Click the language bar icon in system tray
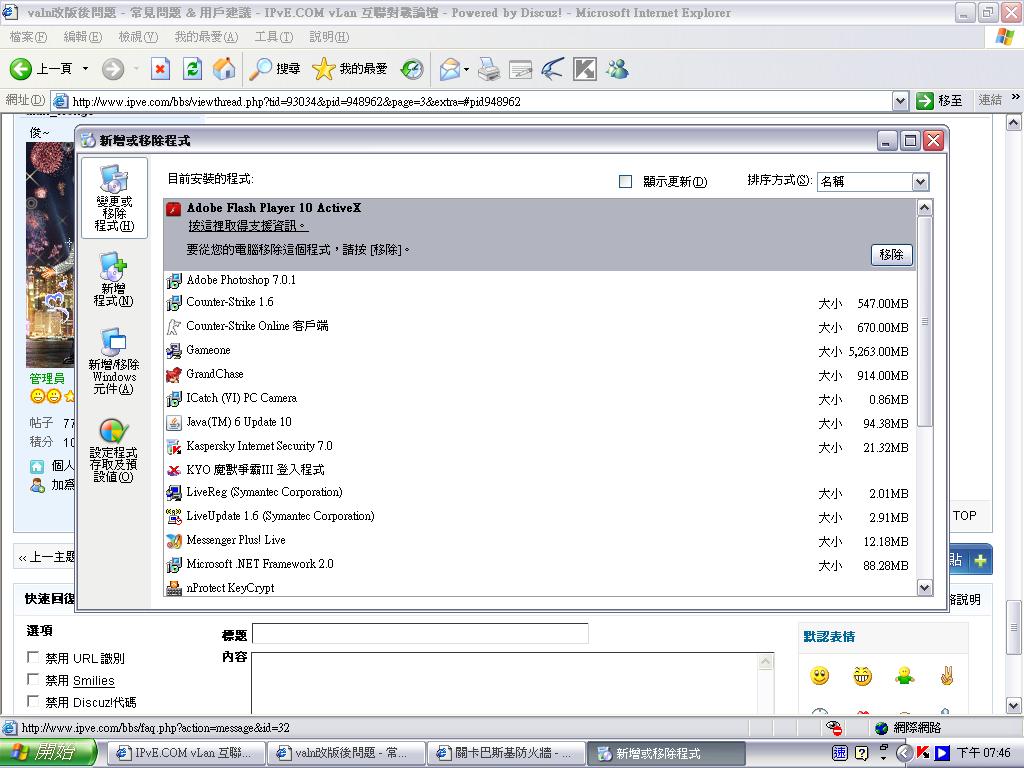This screenshot has height=768, width=1024. 839,753
